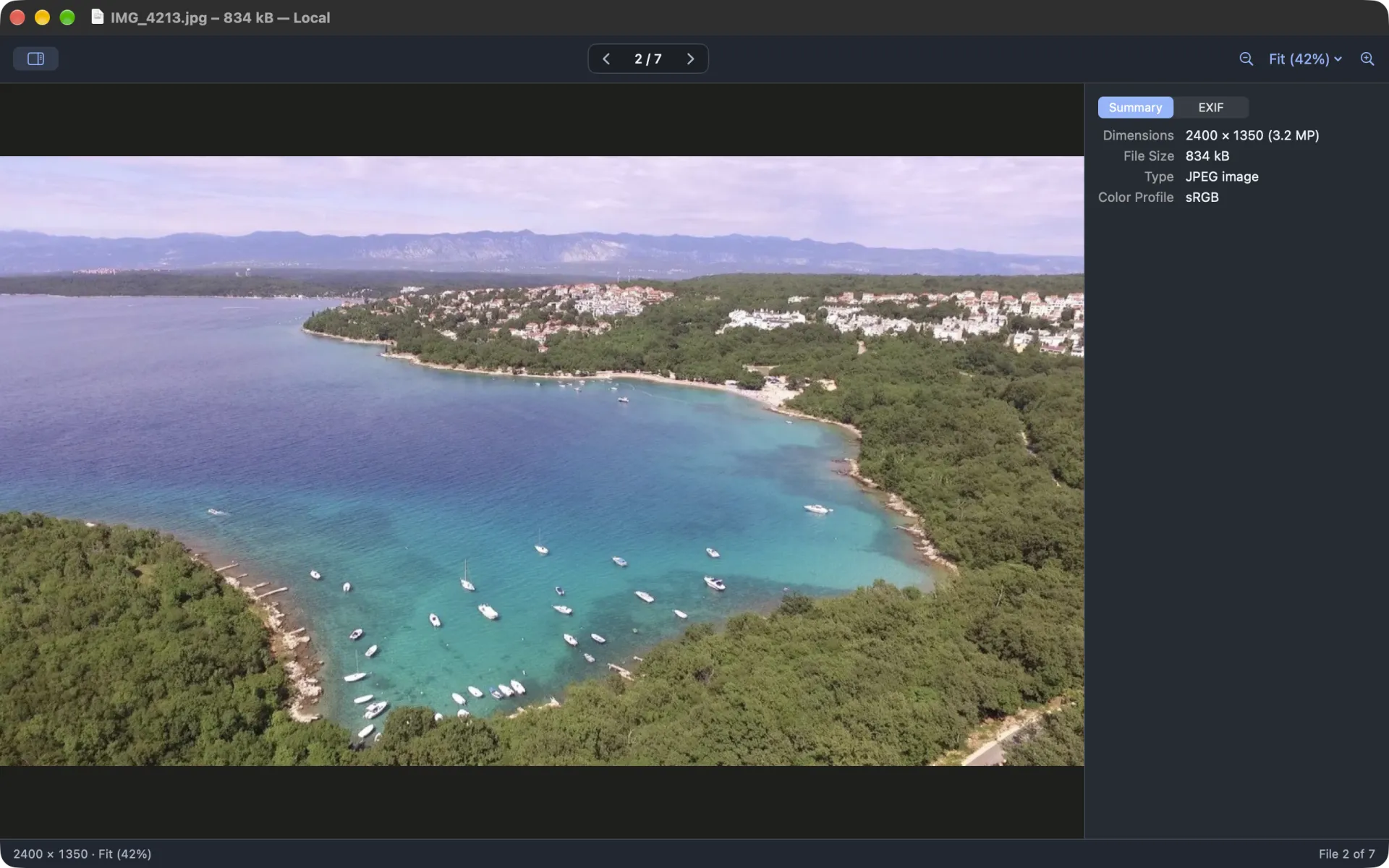Select the Summary tab

click(x=1135, y=107)
